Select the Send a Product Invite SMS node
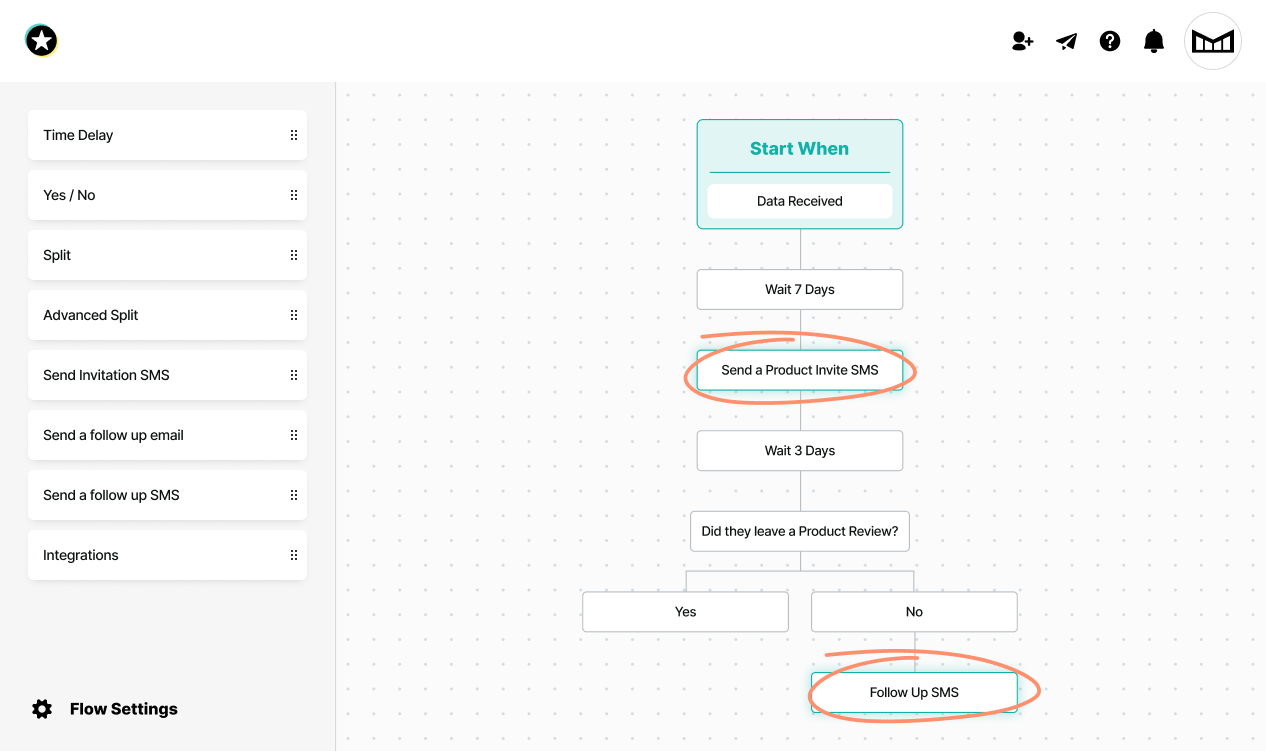Image resolution: width=1266 pixels, height=751 pixels. pyautogui.click(x=799, y=370)
